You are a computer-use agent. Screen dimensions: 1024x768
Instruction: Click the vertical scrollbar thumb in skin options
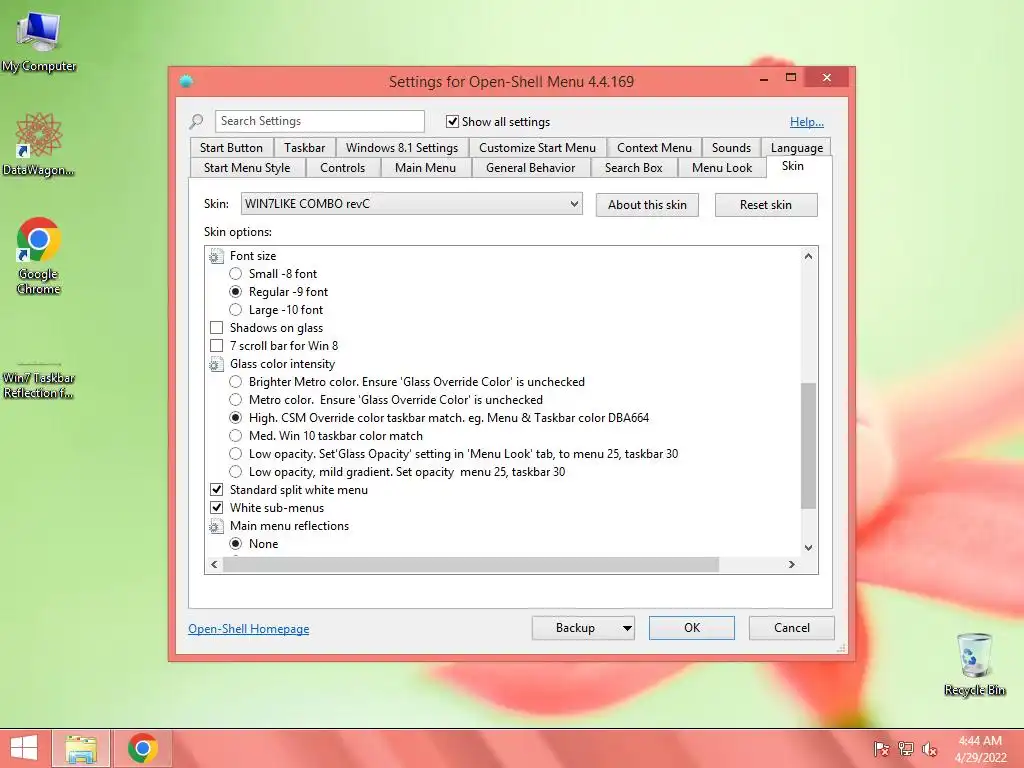[808, 445]
